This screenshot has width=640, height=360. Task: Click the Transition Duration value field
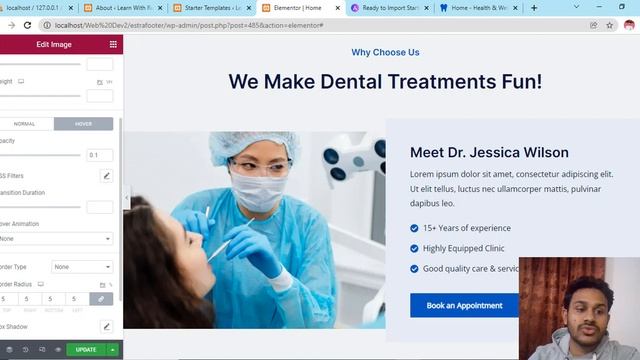[100, 207]
